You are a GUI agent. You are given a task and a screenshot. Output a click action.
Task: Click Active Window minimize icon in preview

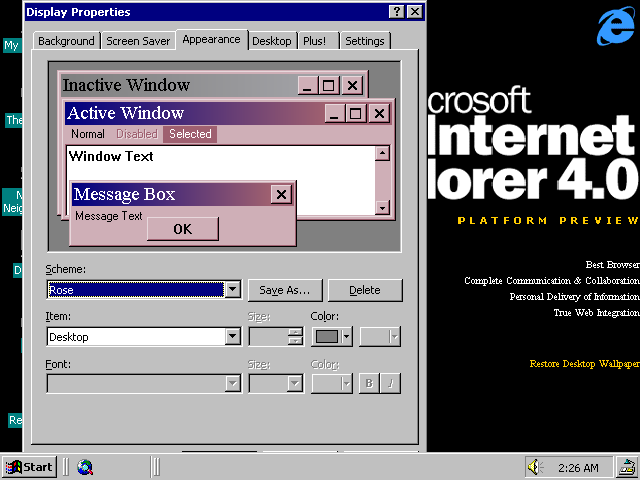[334, 113]
